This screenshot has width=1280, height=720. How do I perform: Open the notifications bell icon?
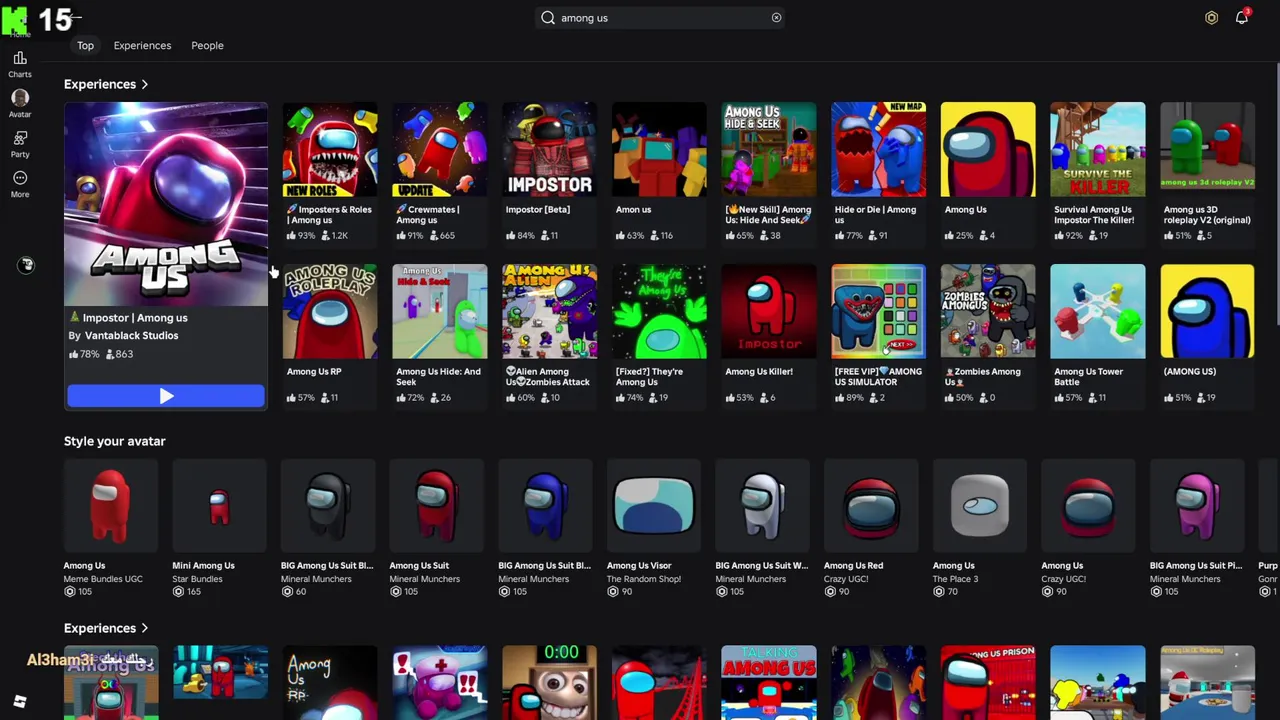pyautogui.click(x=1241, y=18)
